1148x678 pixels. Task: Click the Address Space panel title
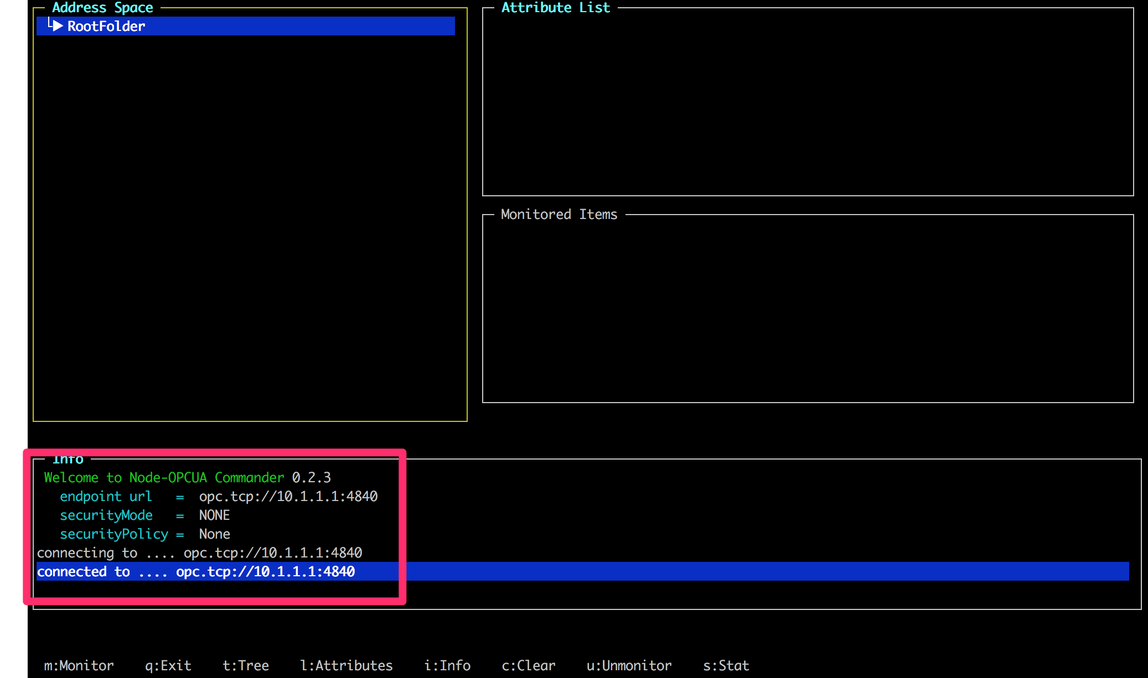point(102,8)
